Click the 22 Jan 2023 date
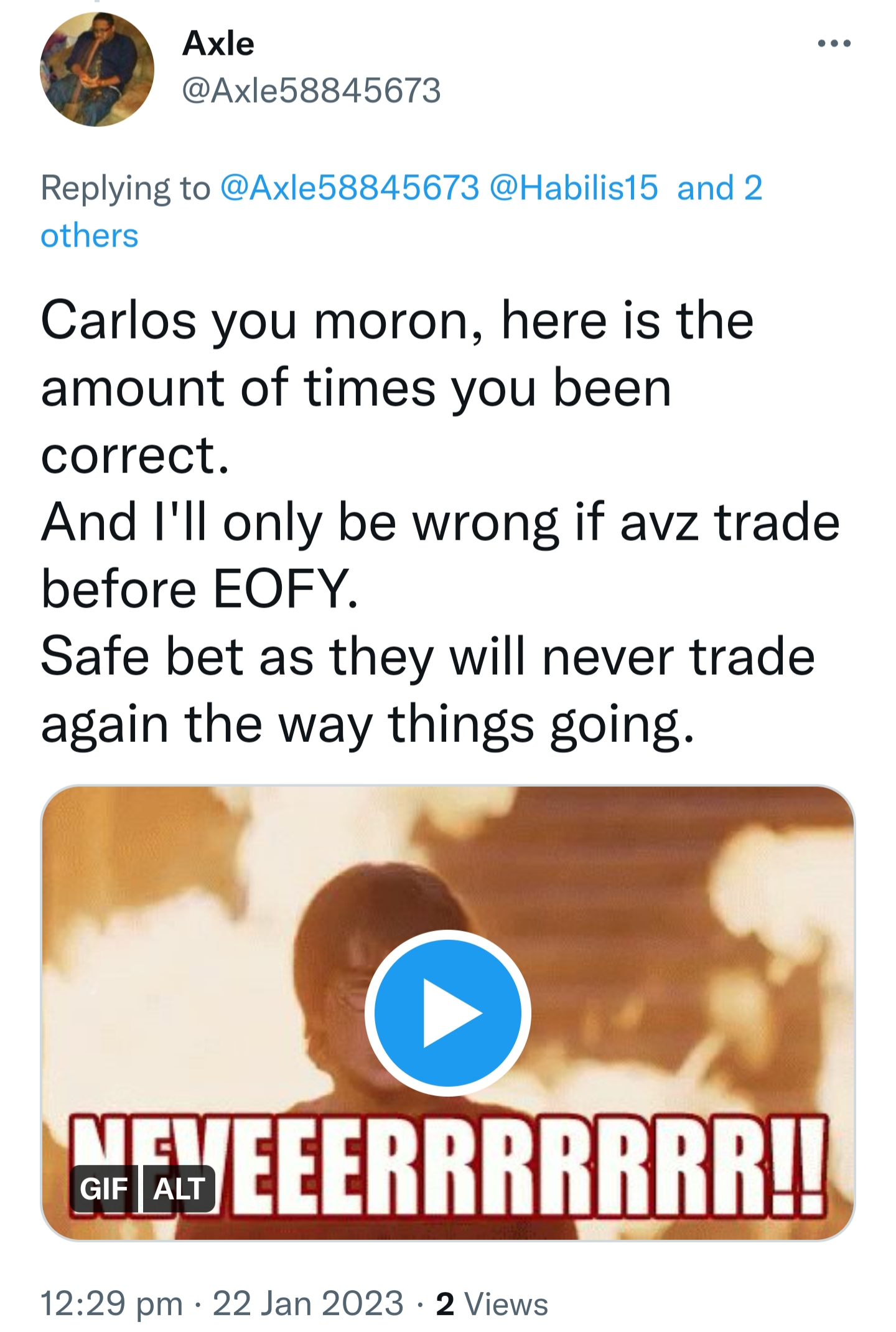896x1332 pixels. [x=308, y=1303]
